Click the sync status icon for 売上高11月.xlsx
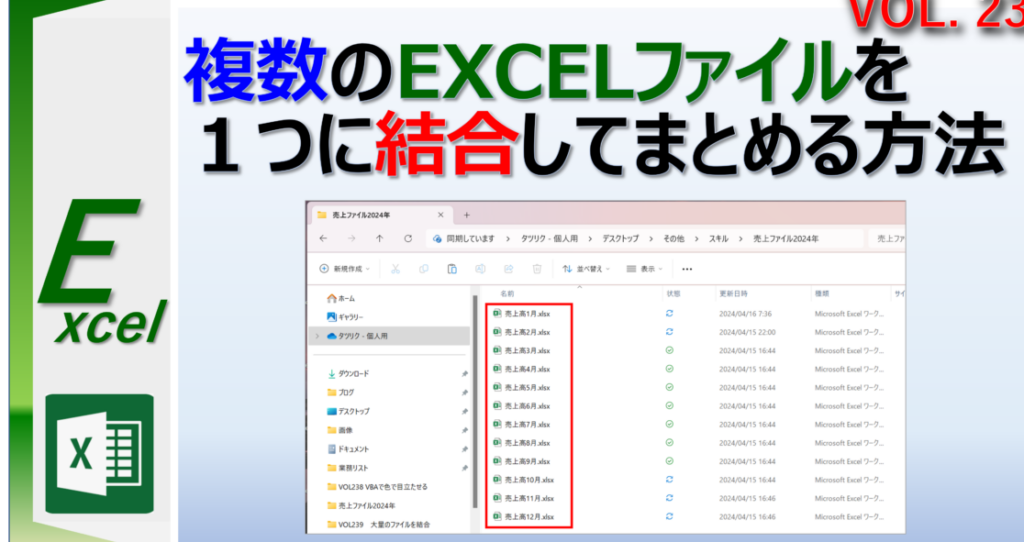 [669, 498]
